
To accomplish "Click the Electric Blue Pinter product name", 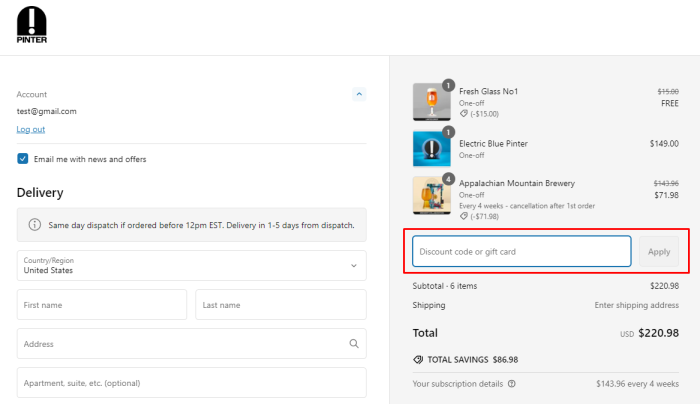I will 493,143.
